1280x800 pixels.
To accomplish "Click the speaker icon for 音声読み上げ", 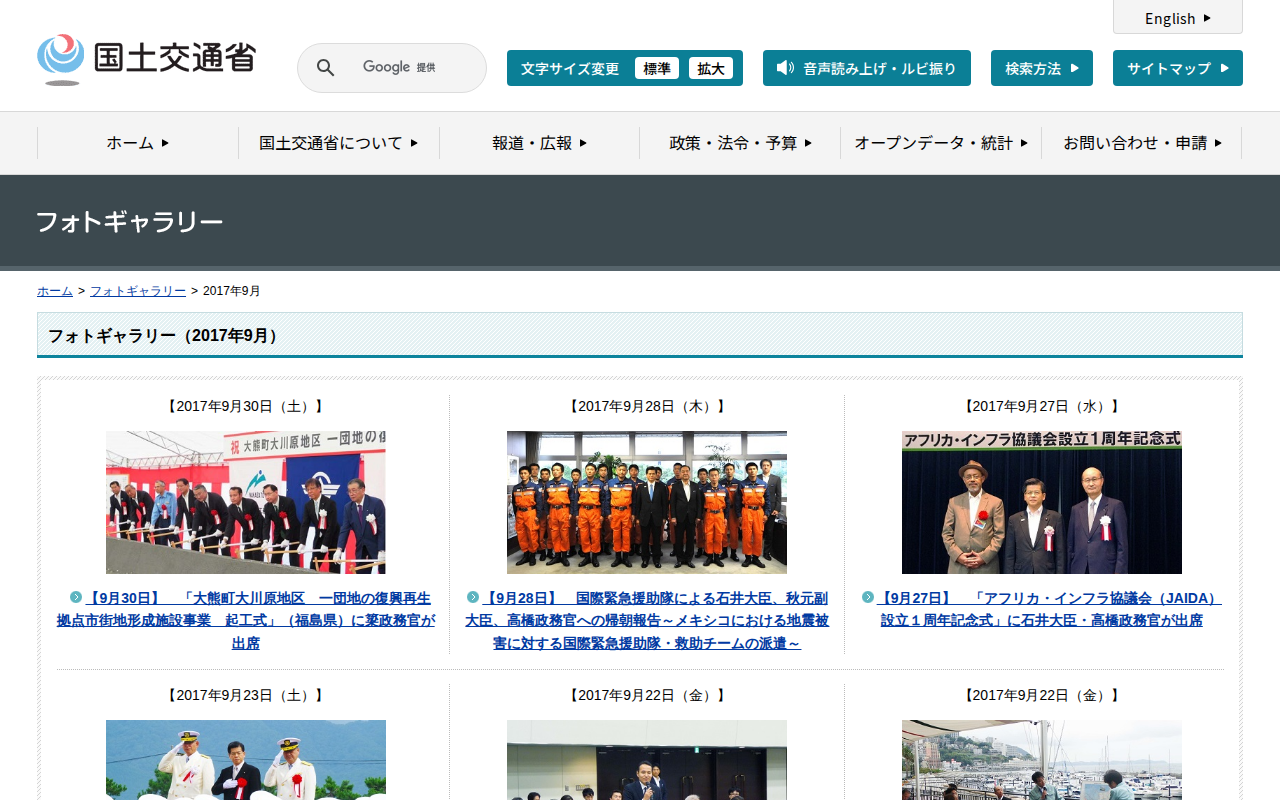I will (785, 68).
